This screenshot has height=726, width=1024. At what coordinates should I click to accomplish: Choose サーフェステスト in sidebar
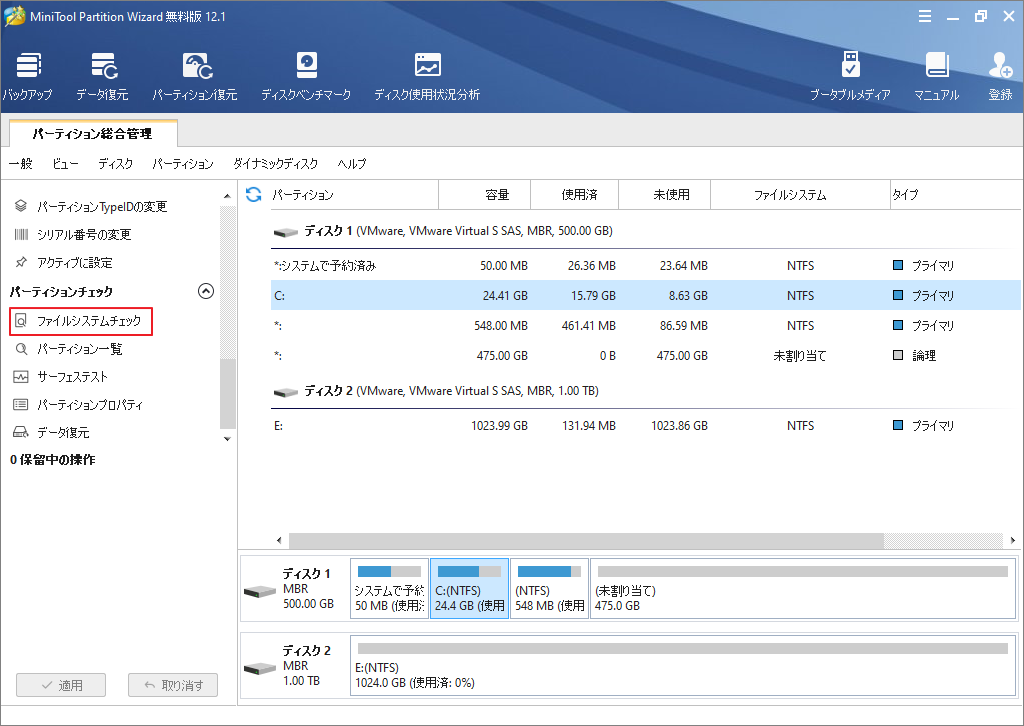[x=72, y=377]
